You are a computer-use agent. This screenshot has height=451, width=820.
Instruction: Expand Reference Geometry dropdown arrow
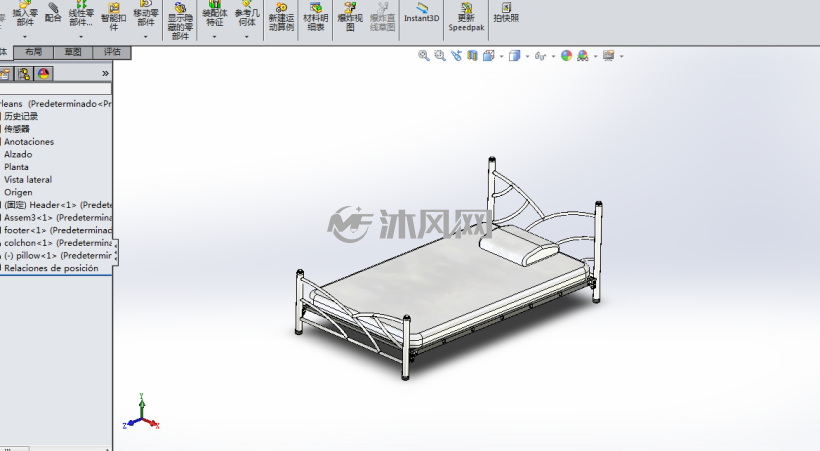(x=247, y=37)
